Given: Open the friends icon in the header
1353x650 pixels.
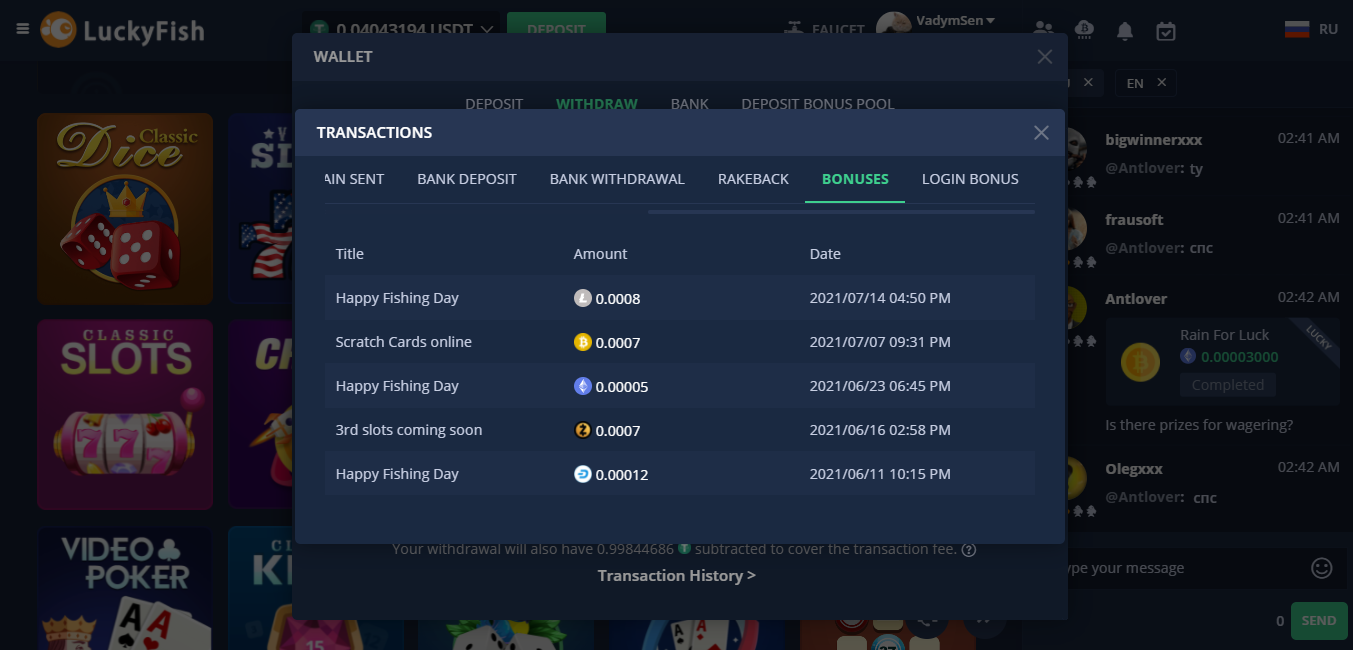Looking at the screenshot, I should click(1043, 30).
